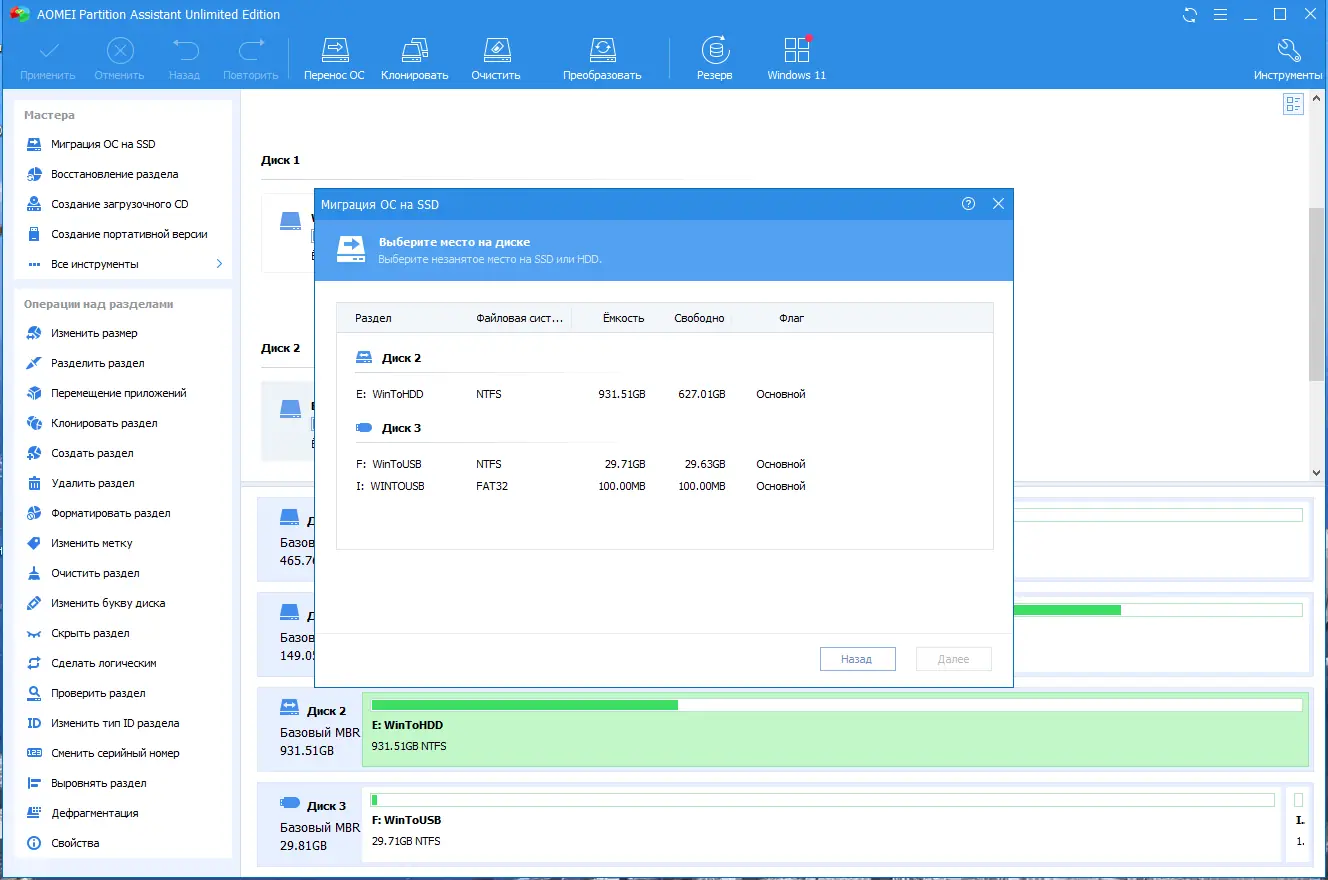Click the Назад button in the dialog
This screenshot has width=1328, height=880.
pos(857,659)
